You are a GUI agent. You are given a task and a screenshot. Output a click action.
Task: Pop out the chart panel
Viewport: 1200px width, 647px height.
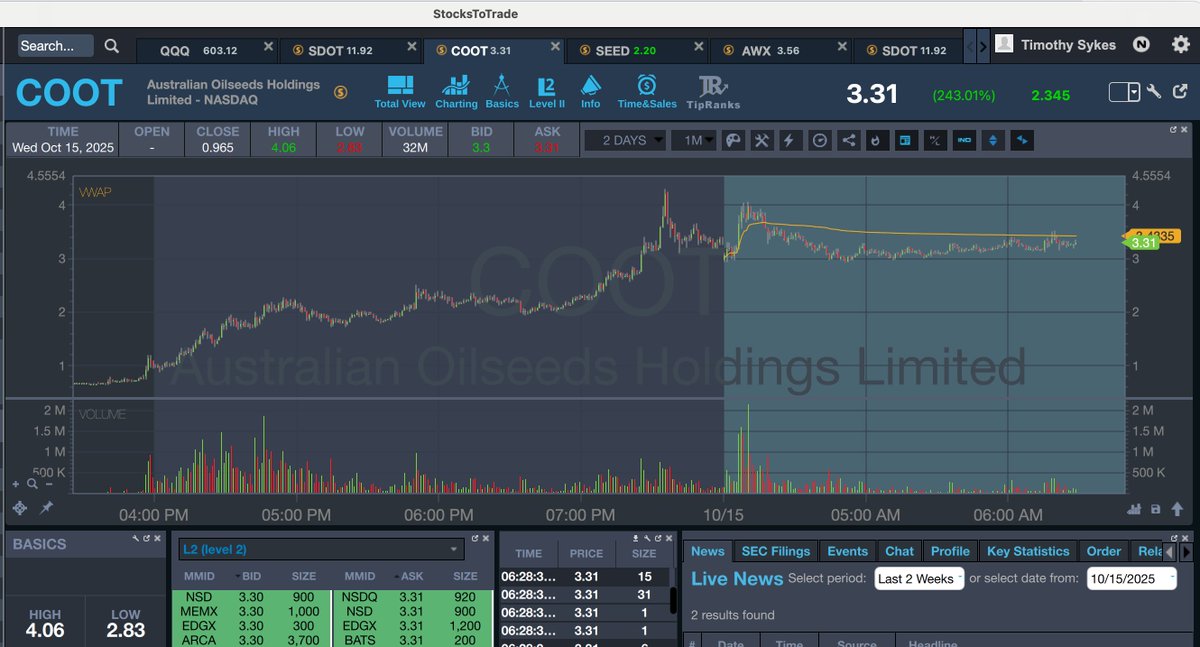tap(1173, 130)
